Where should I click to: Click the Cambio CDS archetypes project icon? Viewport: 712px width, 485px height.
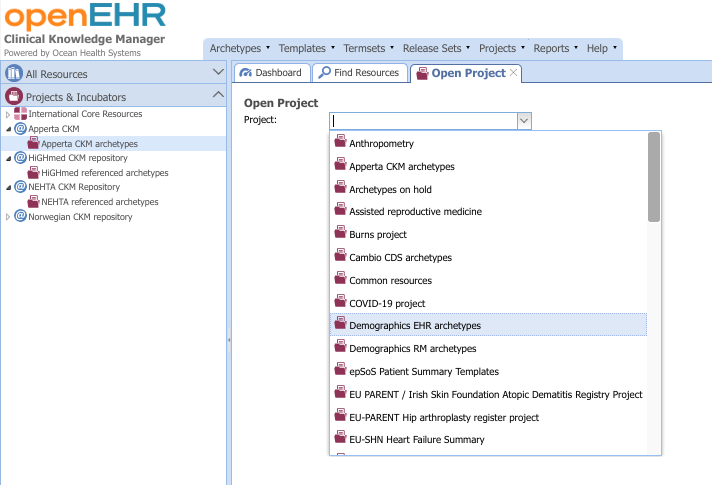(x=341, y=255)
